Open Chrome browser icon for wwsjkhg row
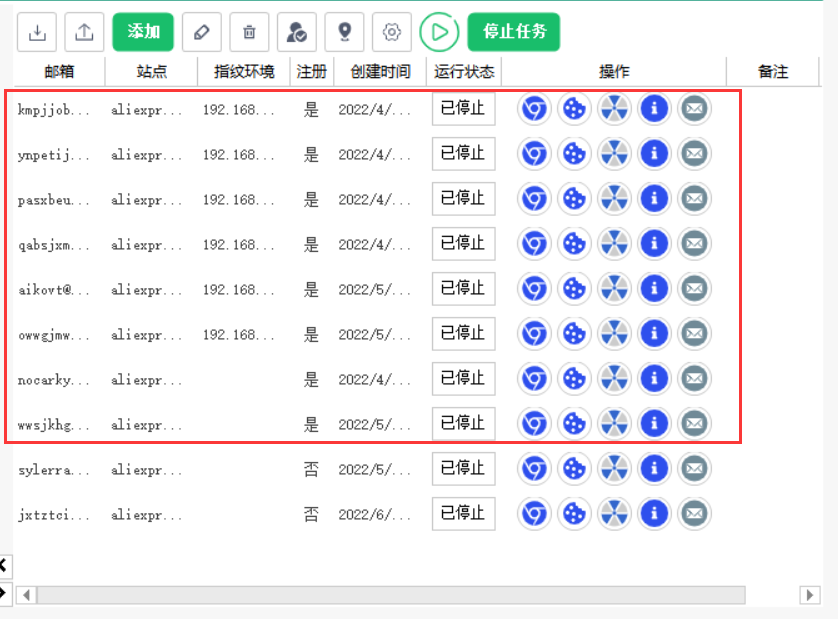This screenshot has width=838, height=619. 534,423
